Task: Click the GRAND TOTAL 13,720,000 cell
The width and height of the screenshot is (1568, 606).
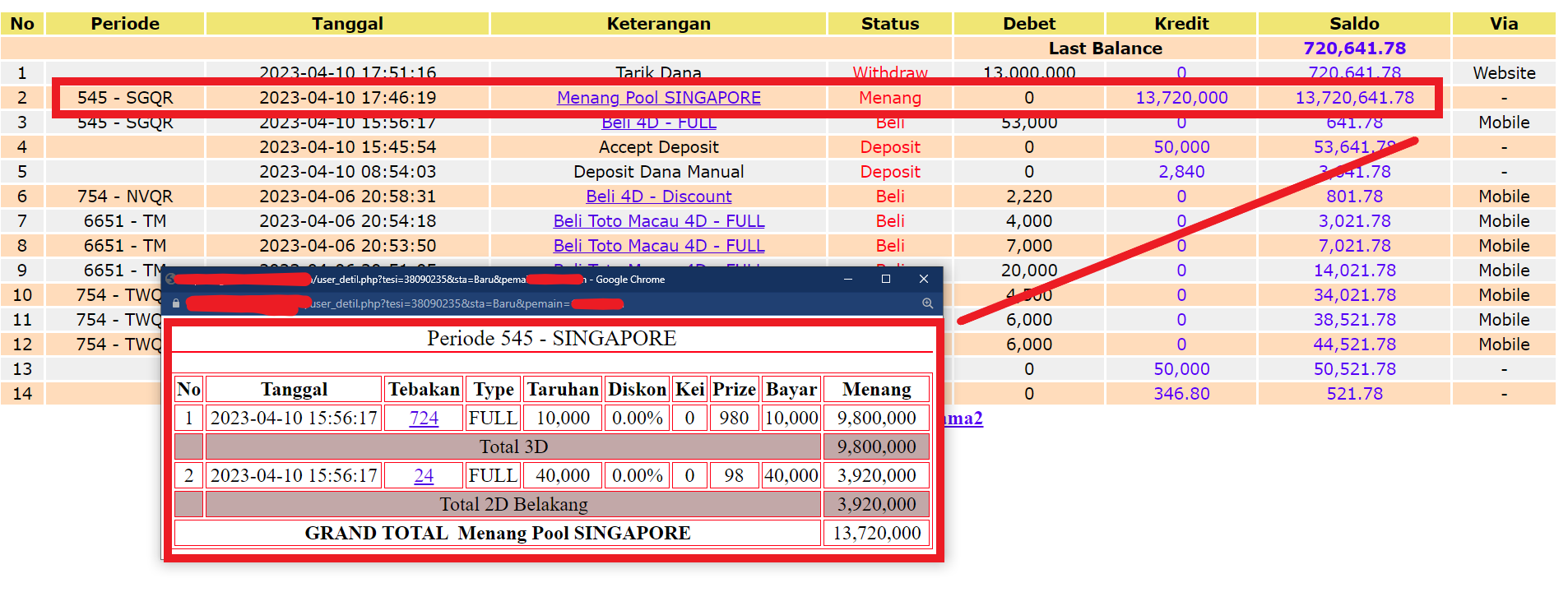Action: coord(877,533)
